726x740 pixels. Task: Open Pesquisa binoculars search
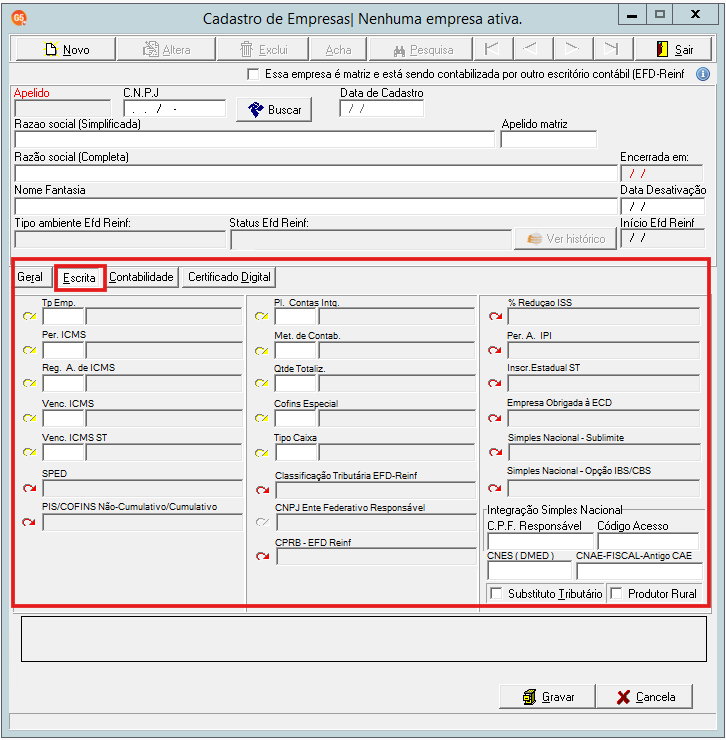click(x=421, y=49)
